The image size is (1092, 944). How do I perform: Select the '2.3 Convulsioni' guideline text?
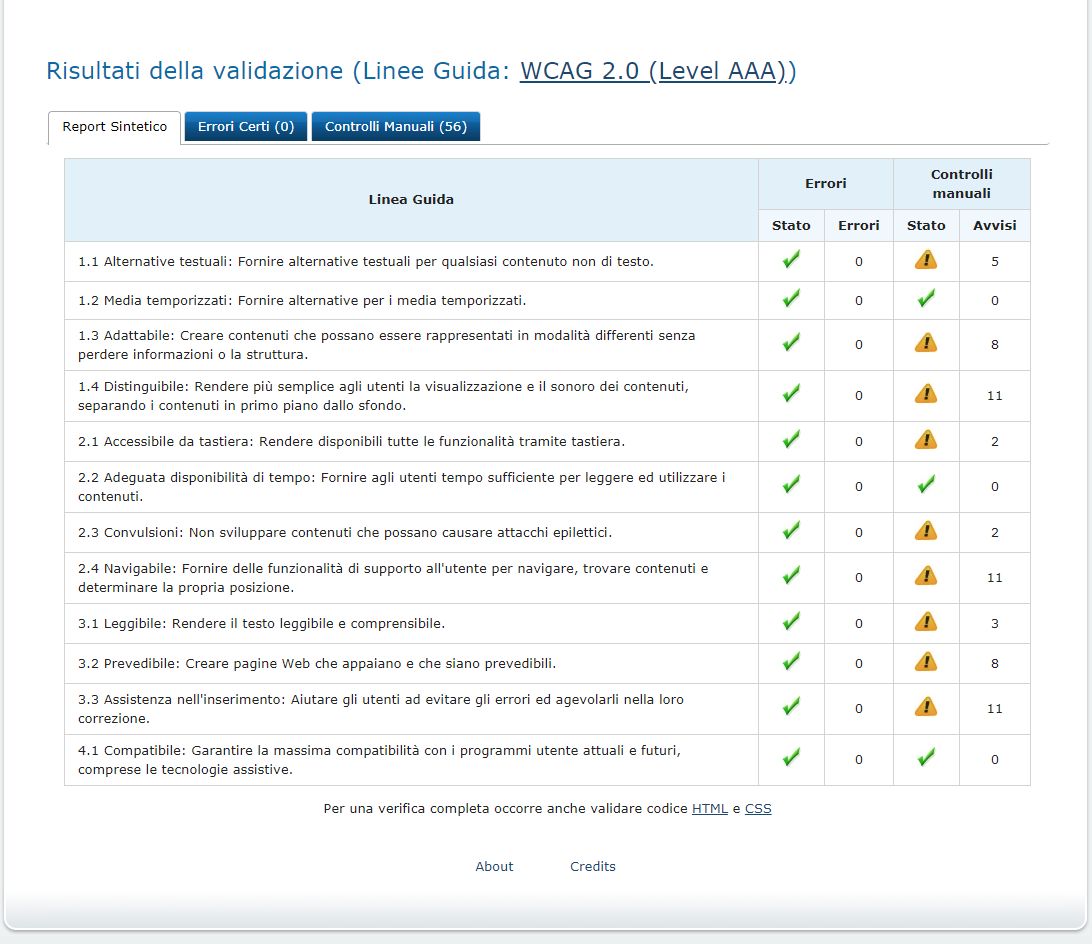(x=345, y=532)
